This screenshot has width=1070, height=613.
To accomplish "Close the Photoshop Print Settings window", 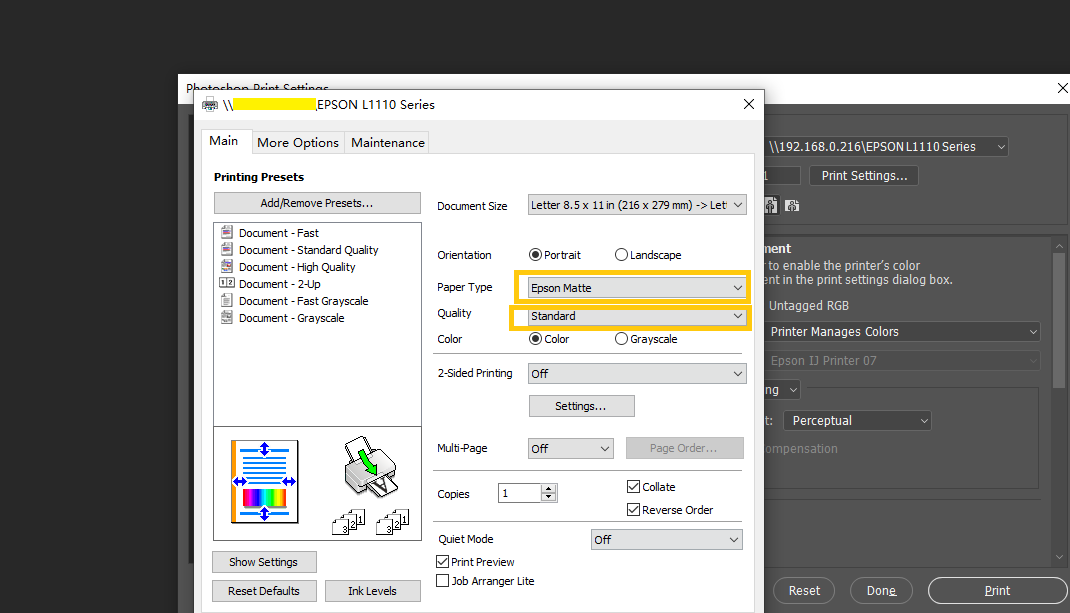I will (x=1062, y=88).
